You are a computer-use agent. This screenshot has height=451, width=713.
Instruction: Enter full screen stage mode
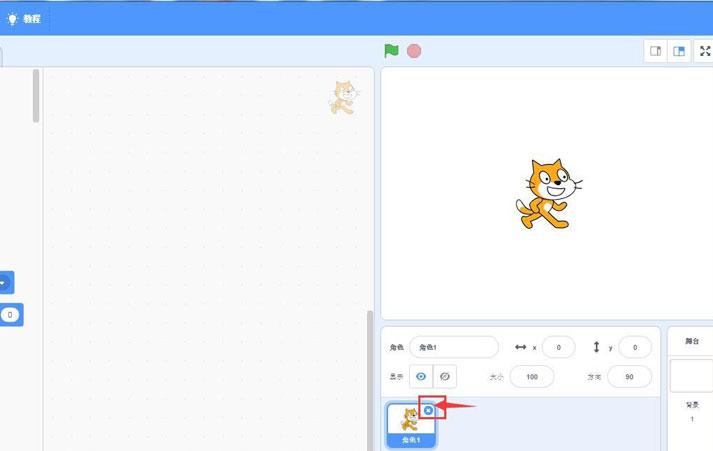click(705, 51)
